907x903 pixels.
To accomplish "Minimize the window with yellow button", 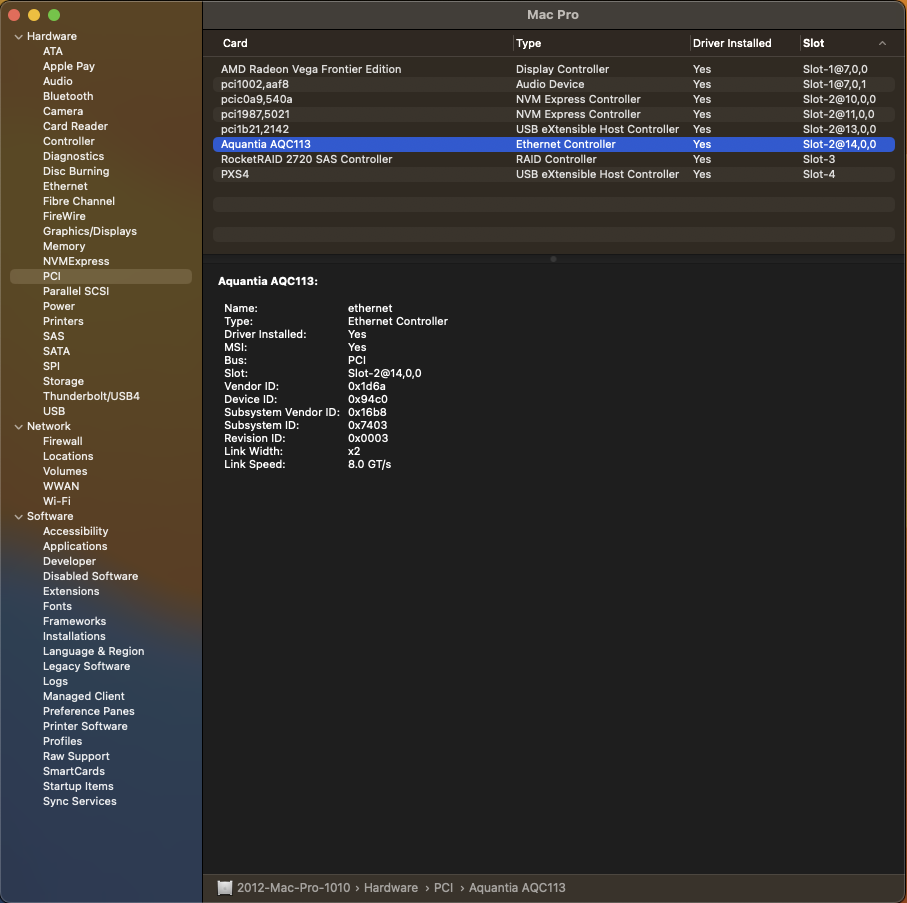I will tap(34, 15).
